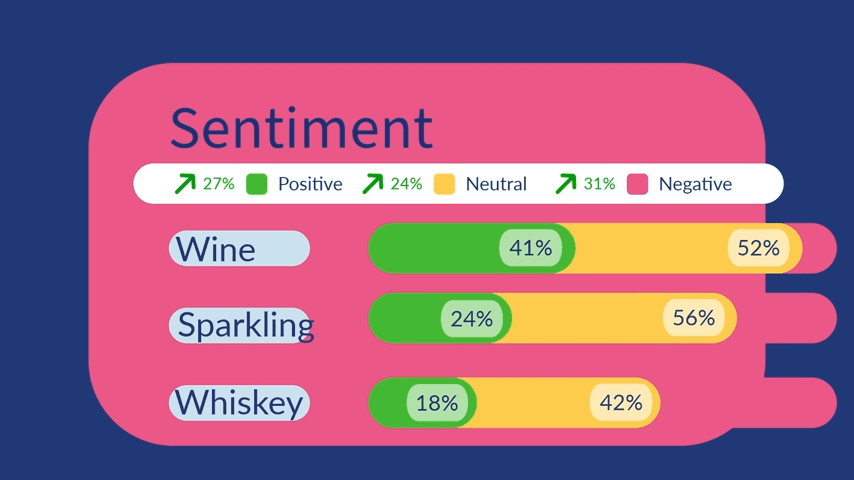854x480 pixels.
Task: Click the Neutral legend label
Action: point(496,184)
